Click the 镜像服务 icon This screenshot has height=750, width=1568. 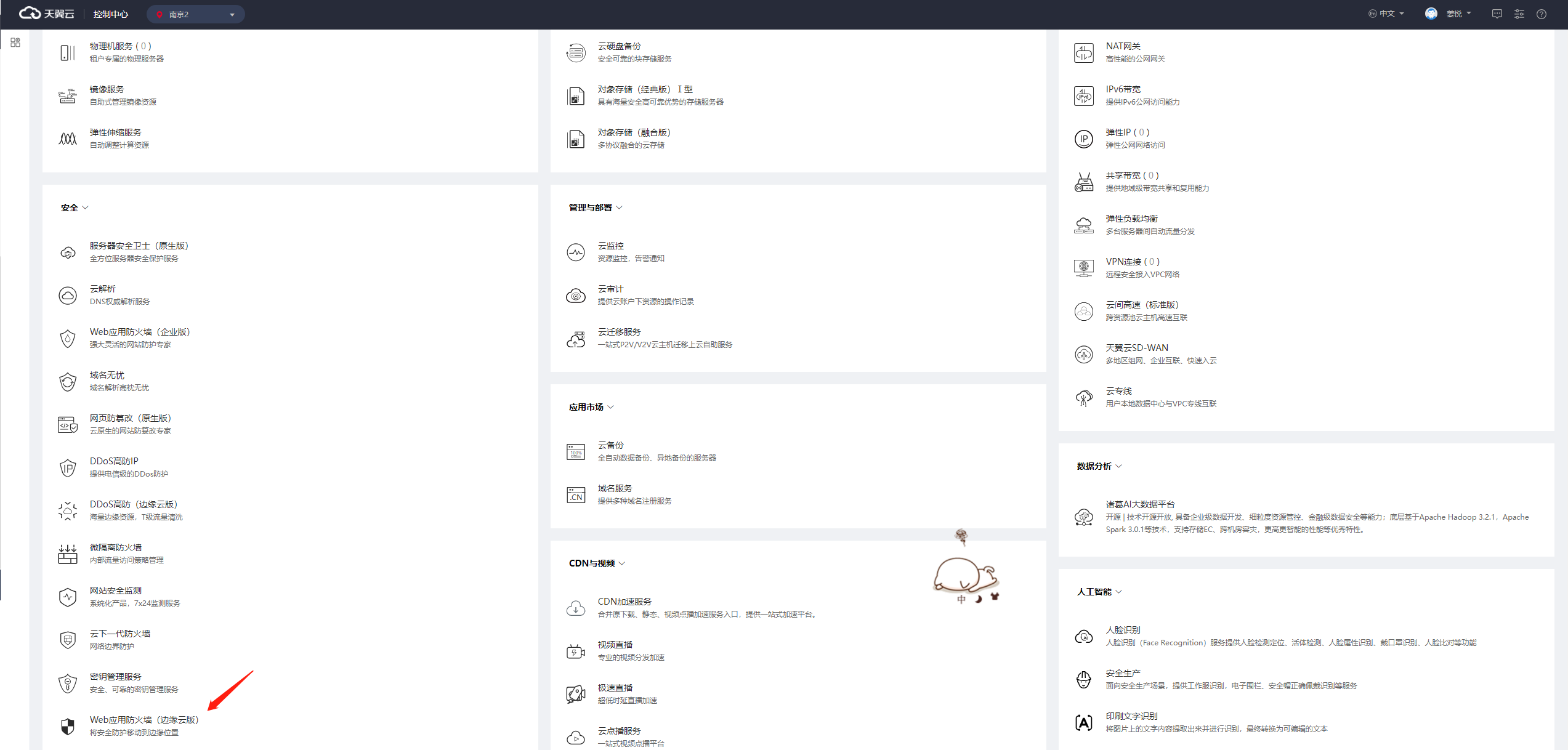coord(68,95)
